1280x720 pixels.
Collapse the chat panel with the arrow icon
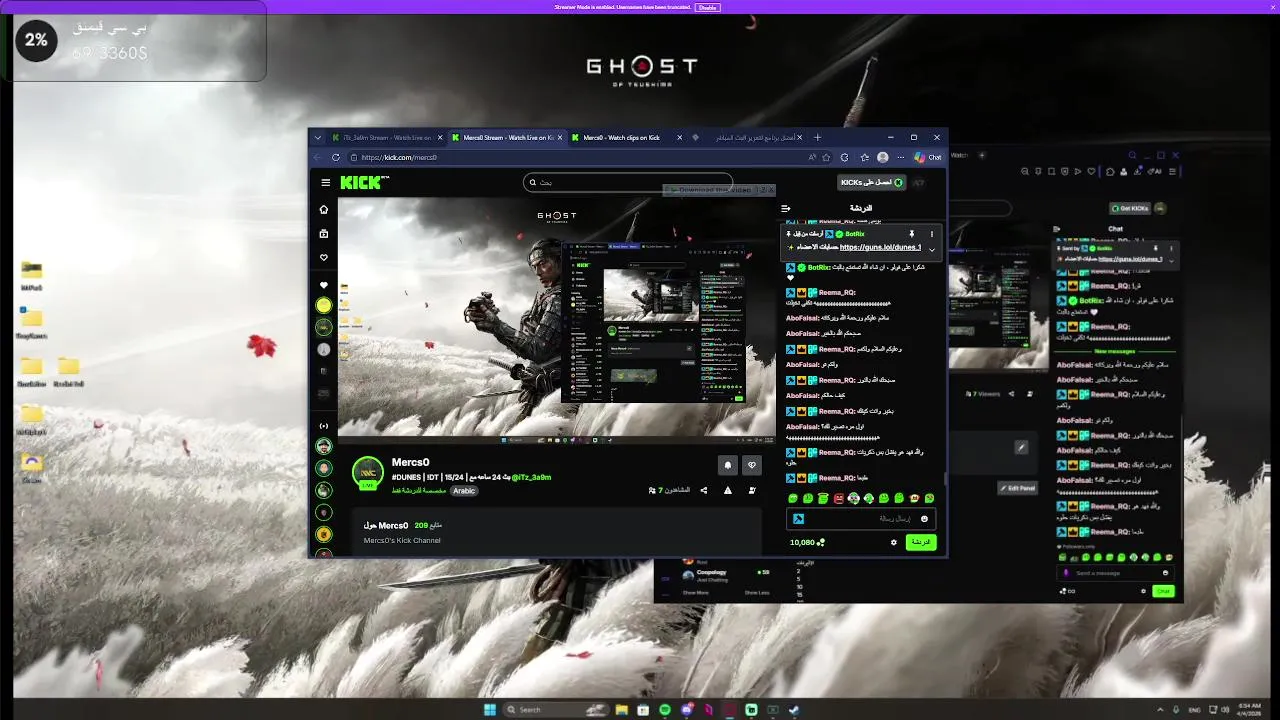tap(786, 209)
